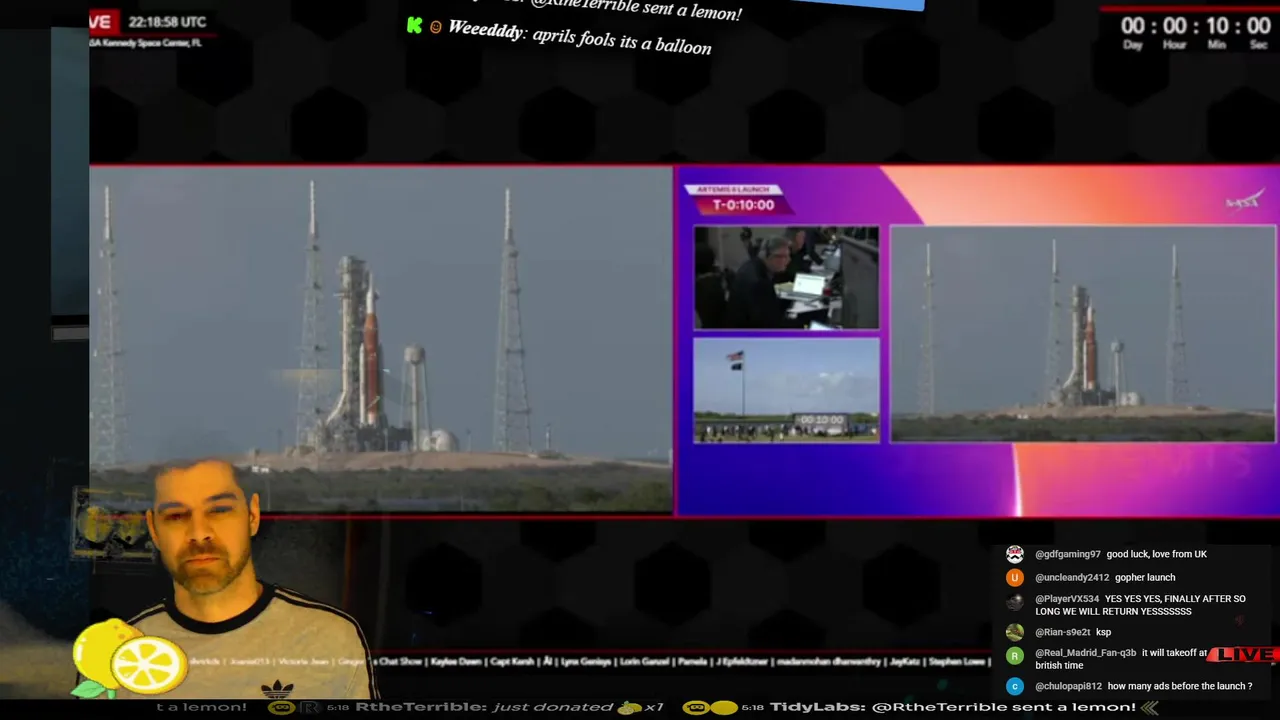Click the arrow icon ending the ticker

[1150, 707]
